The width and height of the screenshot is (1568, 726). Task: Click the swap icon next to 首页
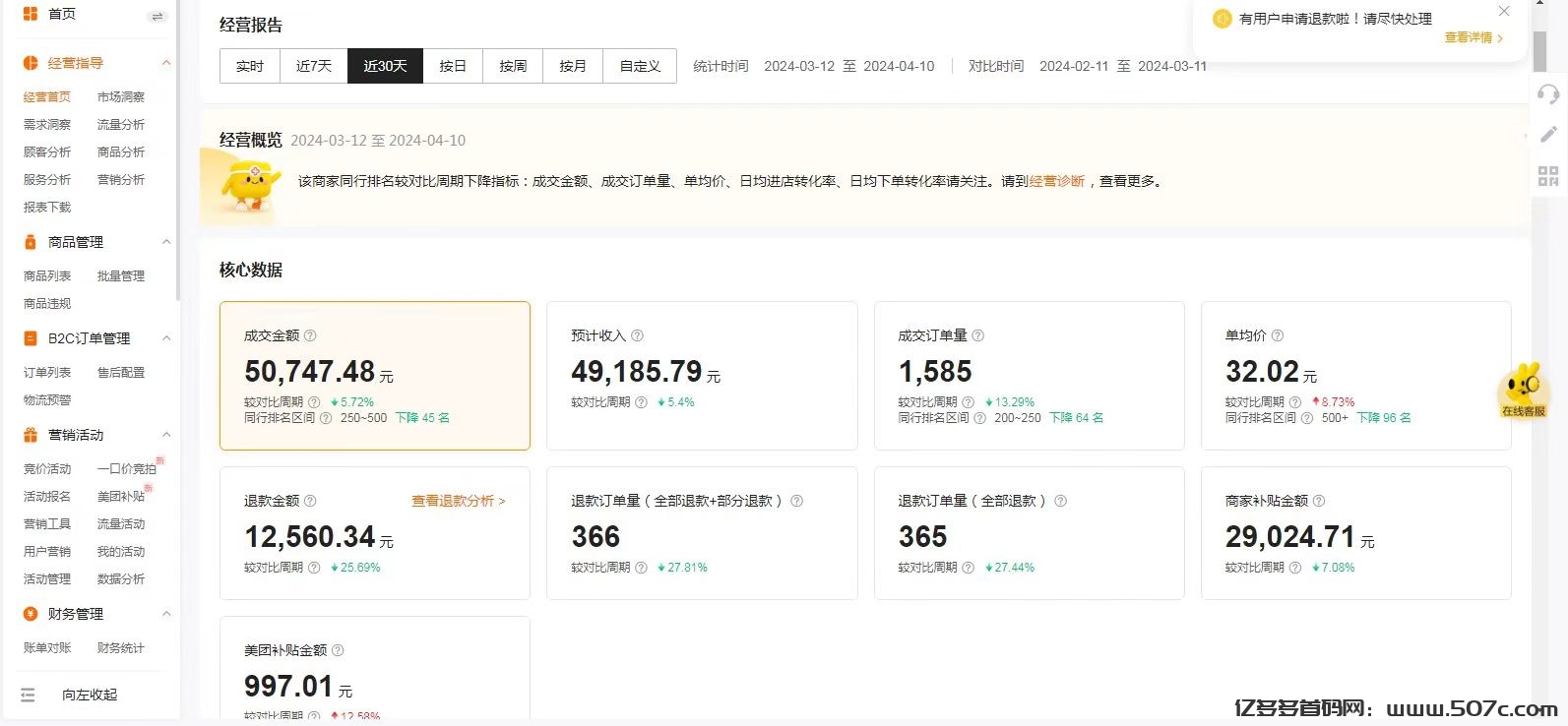[x=157, y=16]
